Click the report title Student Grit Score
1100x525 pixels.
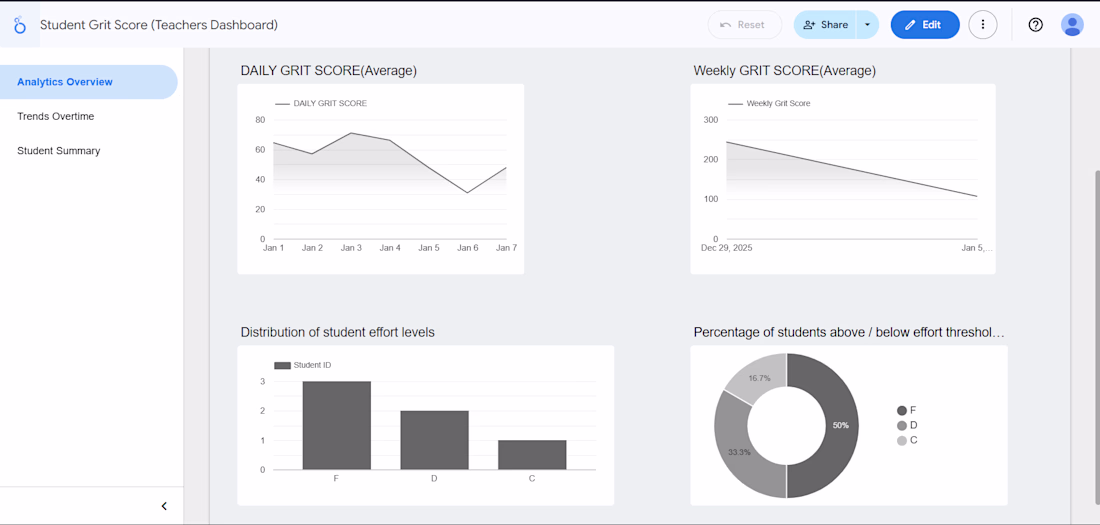click(x=159, y=25)
